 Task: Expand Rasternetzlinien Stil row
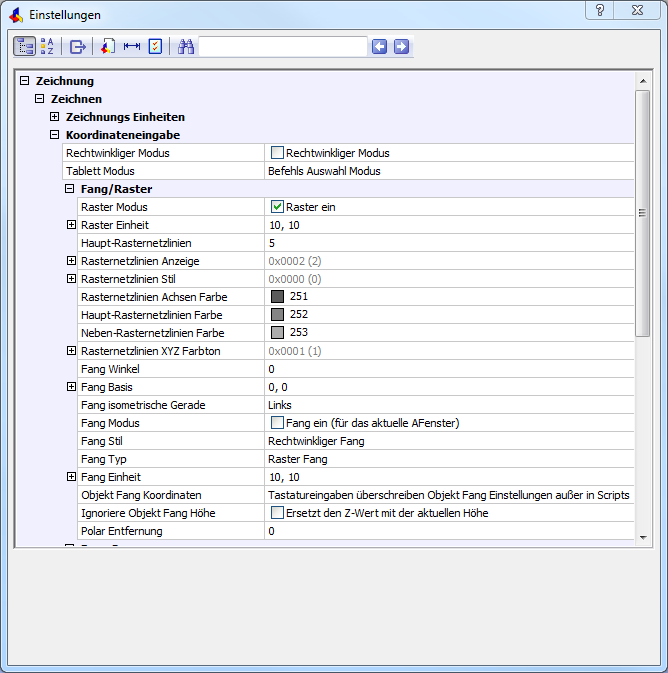pyautogui.click(x=71, y=279)
